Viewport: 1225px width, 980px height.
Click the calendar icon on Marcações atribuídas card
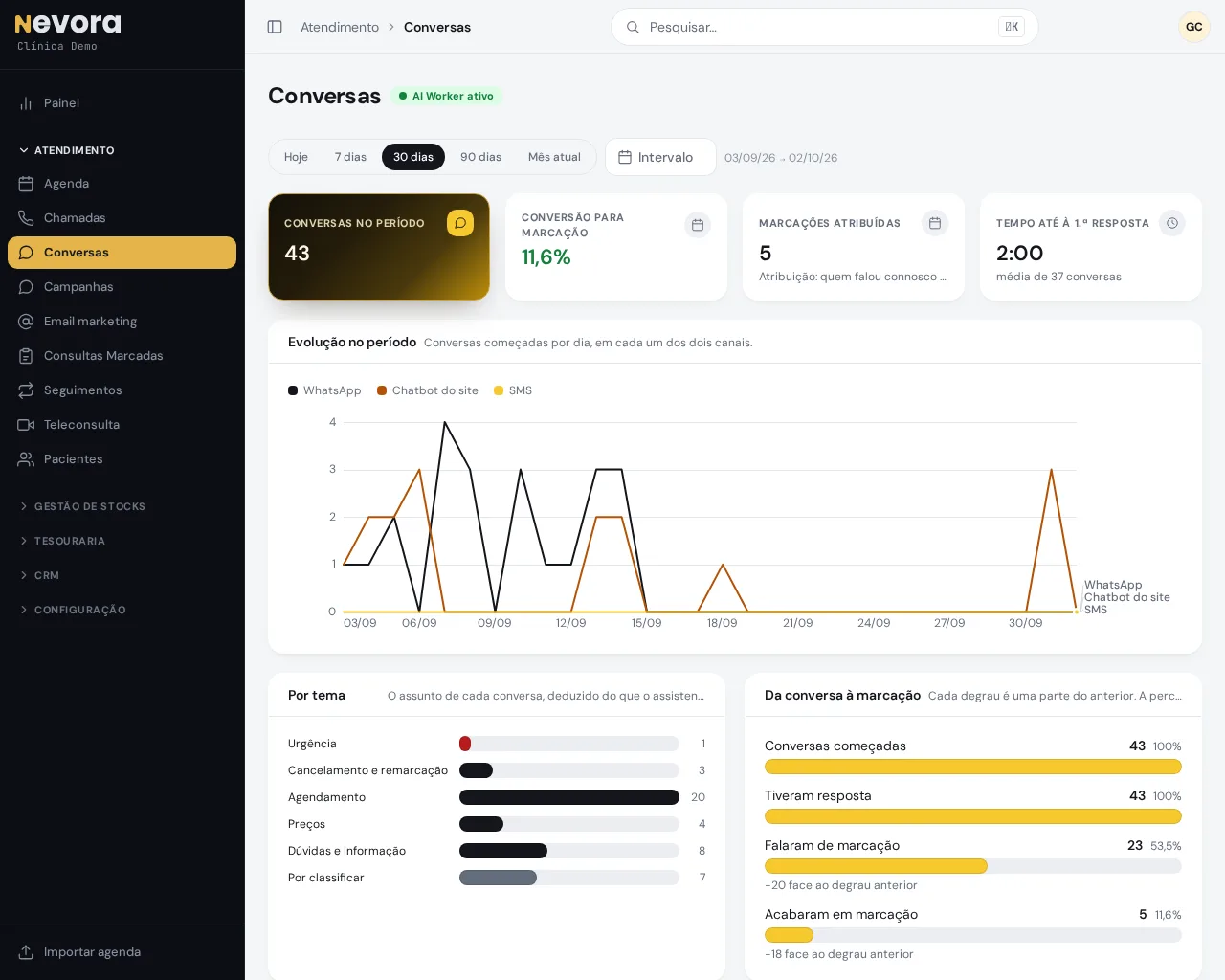click(x=935, y=223)
